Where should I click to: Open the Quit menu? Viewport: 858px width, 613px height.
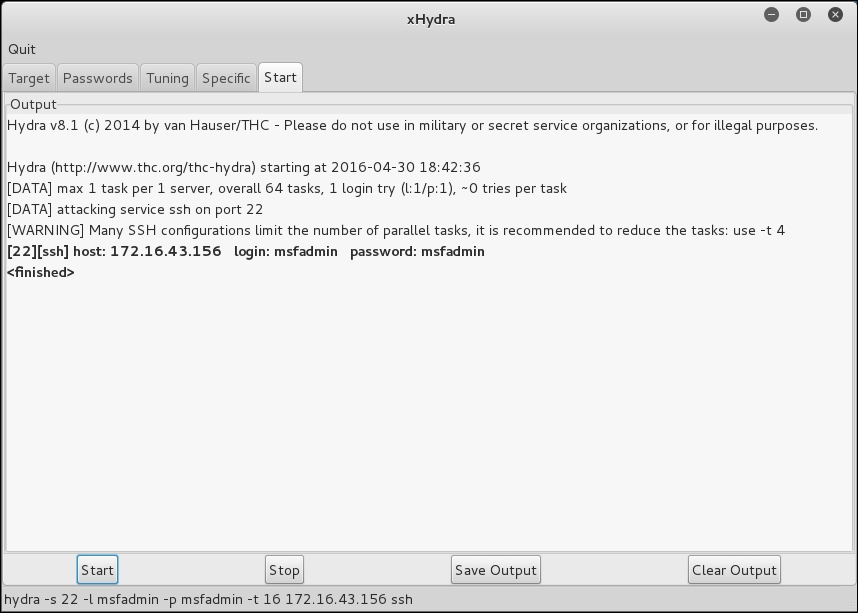(x=22, y=49)
